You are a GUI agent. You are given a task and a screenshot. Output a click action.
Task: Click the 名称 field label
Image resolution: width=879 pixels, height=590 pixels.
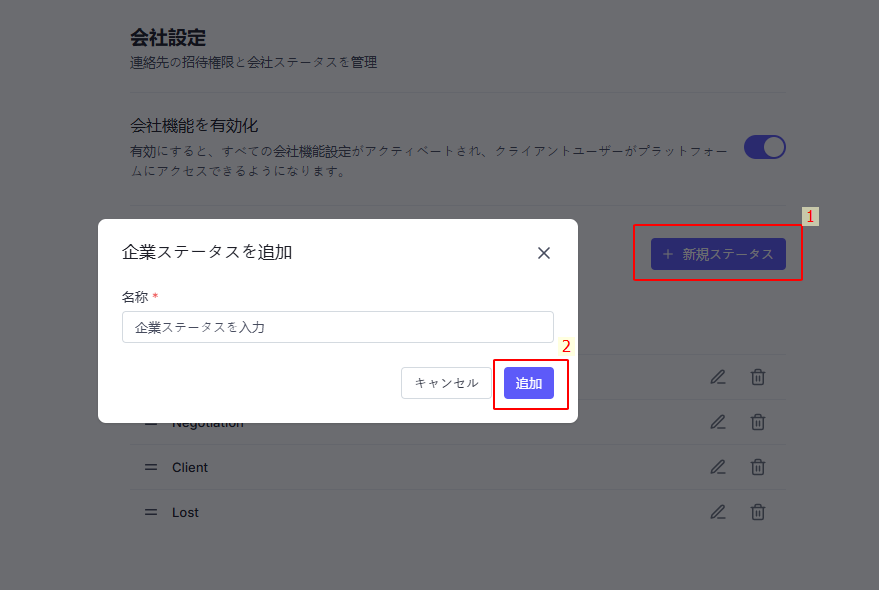pos(135,297)
